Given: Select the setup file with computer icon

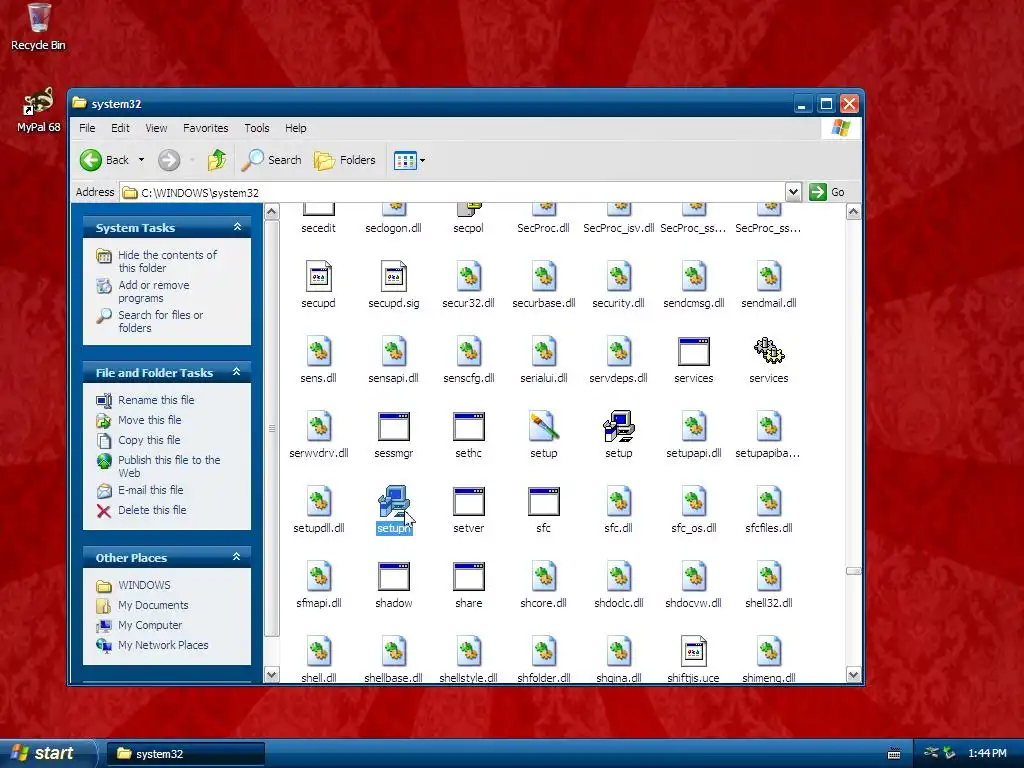Looking at the screenshot, I should pyautogui.click(x=618, y=436).
